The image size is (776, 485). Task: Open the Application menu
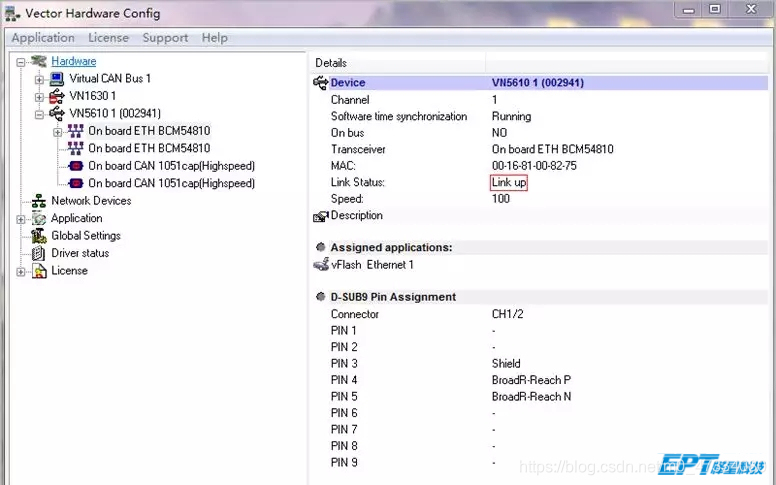pyautogui.click(x=43, y=38)
